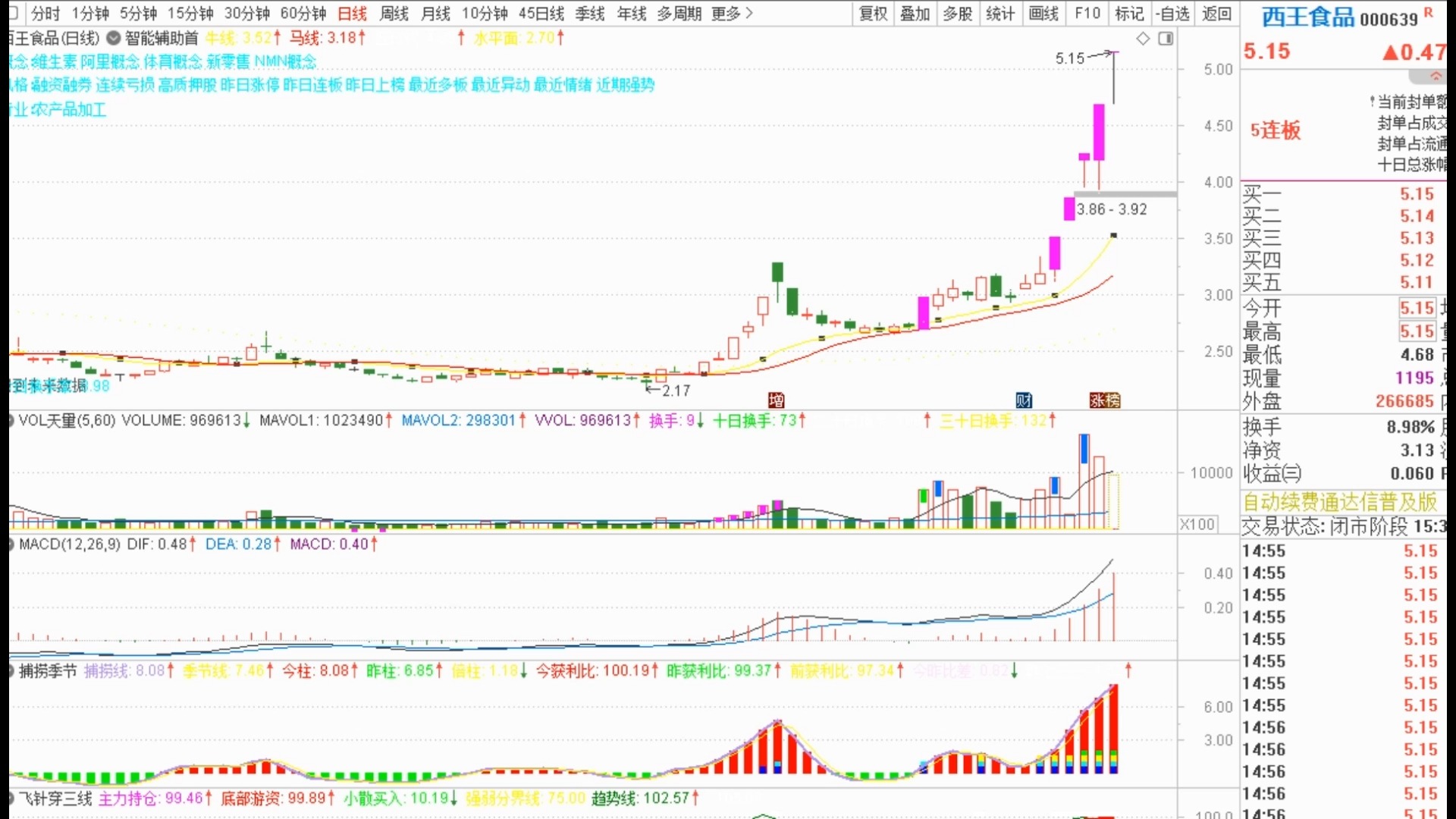This screenshot has height=819, width=1456.
Task: Select the 日线 daily chart tab
Action: (x=352, y=14)
